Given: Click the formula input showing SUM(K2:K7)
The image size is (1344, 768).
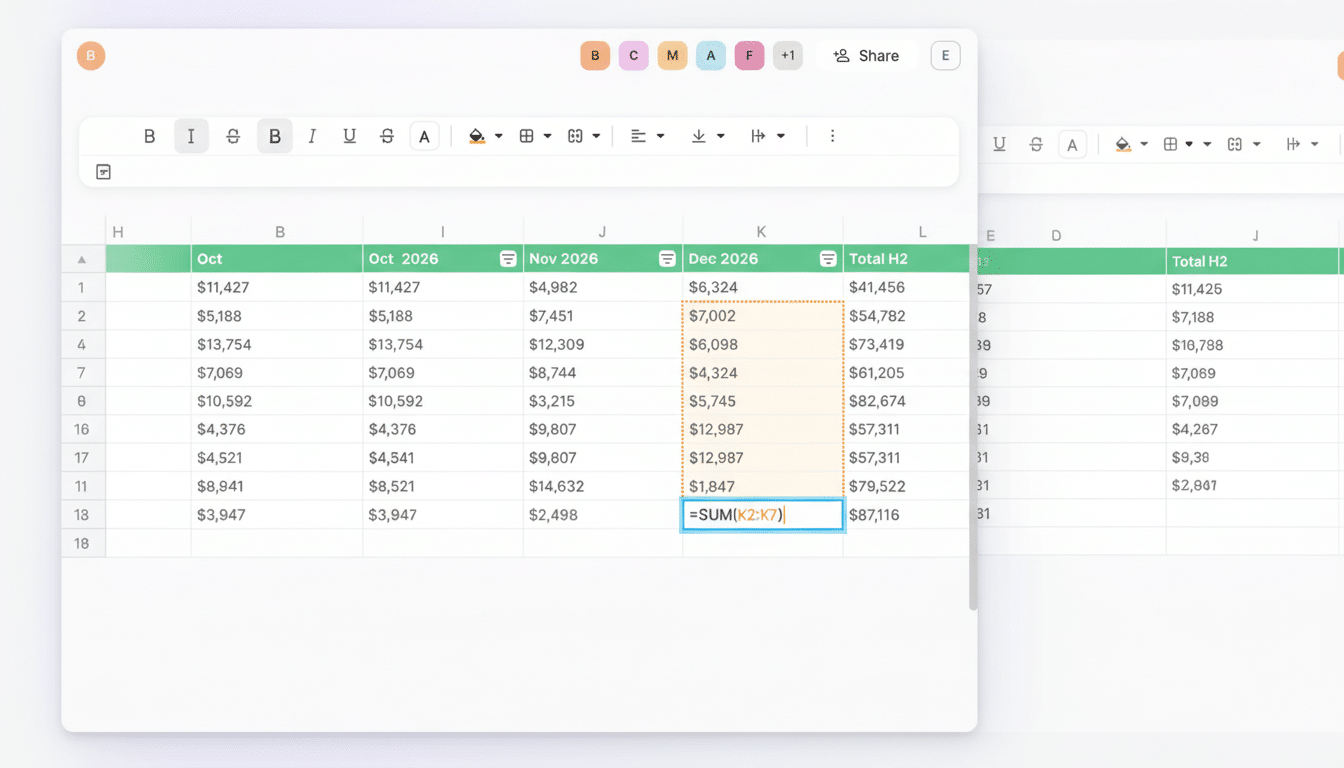Looking at the screenshot, I should [762, 514].
